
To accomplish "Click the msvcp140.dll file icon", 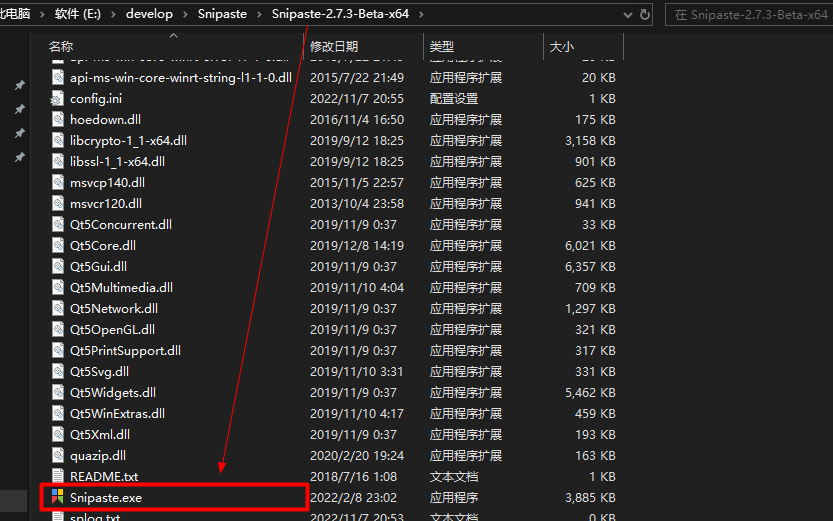I will [x=57, y=183].
